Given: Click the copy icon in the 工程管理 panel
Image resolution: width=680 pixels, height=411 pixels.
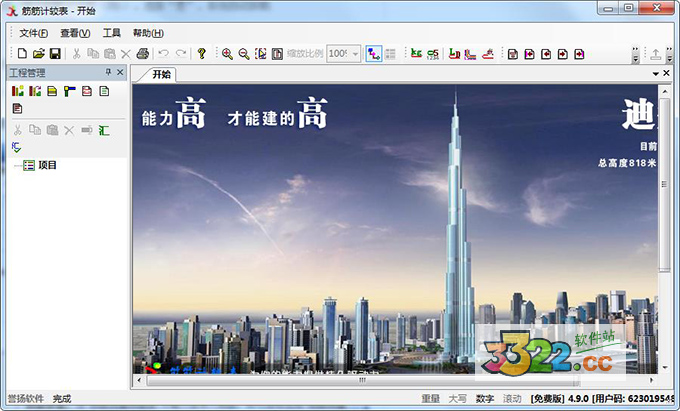Looking at the screenshot, I should click(35, 130).
